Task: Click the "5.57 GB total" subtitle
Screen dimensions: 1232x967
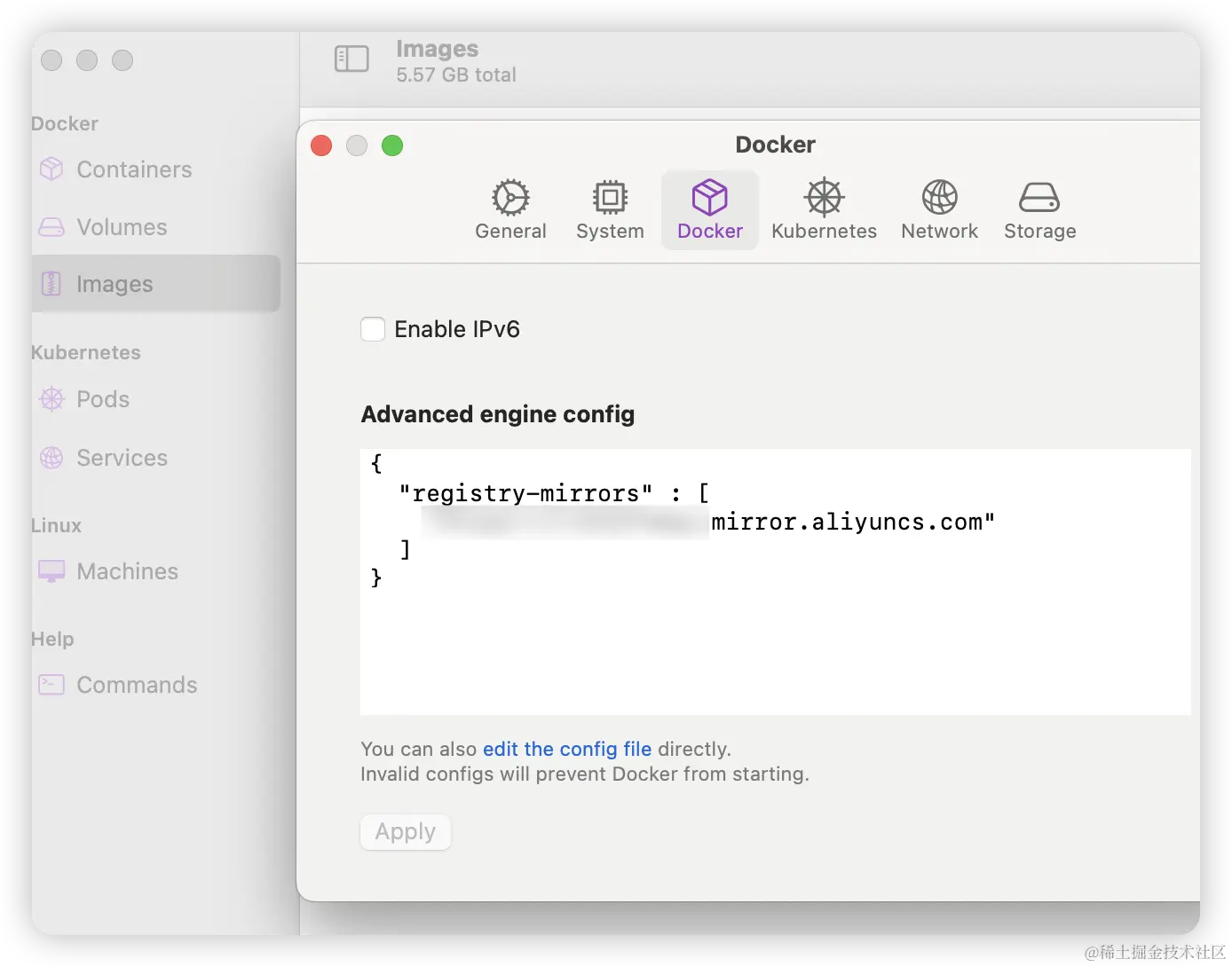Action: 456,75
